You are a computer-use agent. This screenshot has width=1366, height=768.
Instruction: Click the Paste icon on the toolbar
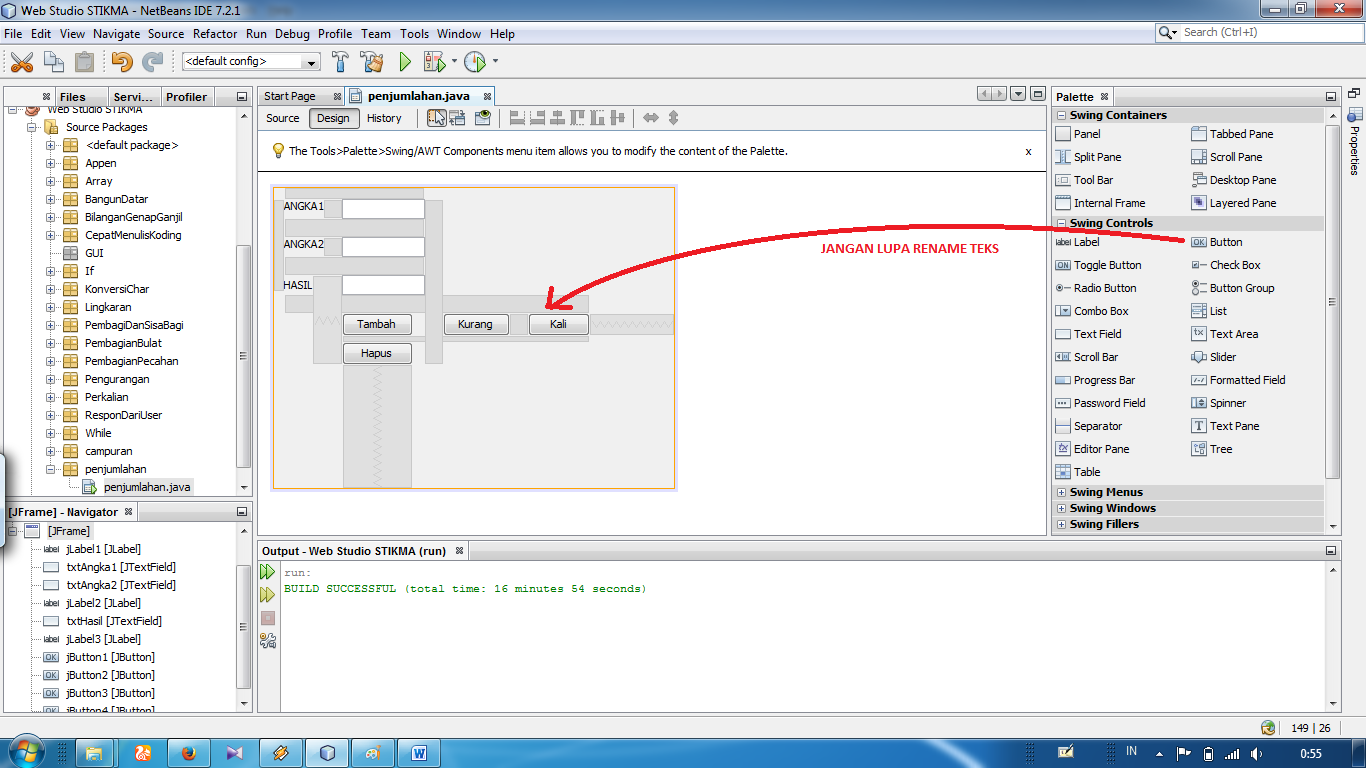tap(85, 61)
